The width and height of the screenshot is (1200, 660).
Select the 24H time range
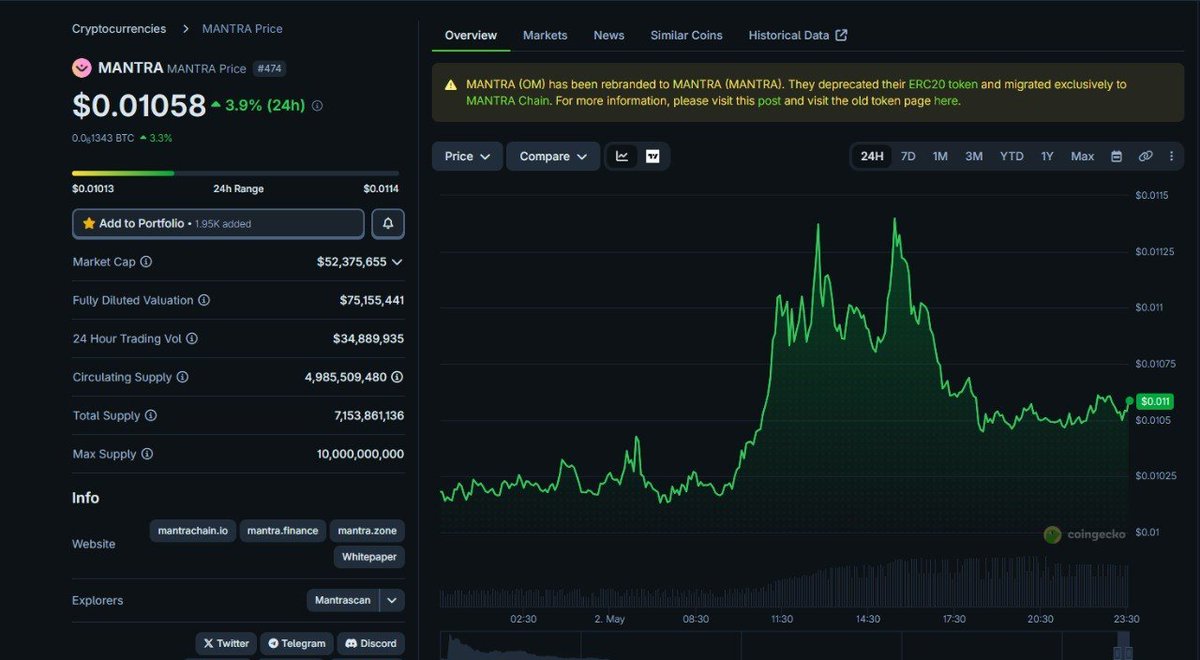tap(872, 156)
